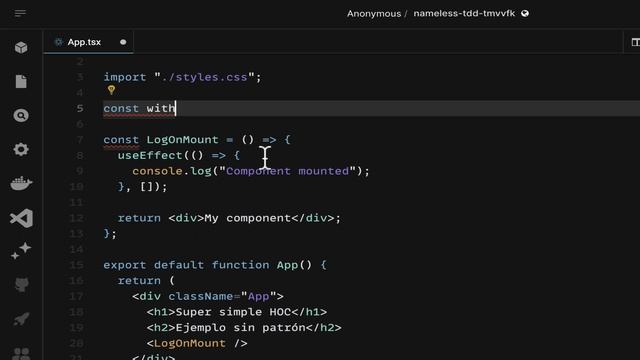Open the deployment rocket sidebar icon
Image resolution: width=640 pixels, height=360 pixels.
(x=21, y=319)
